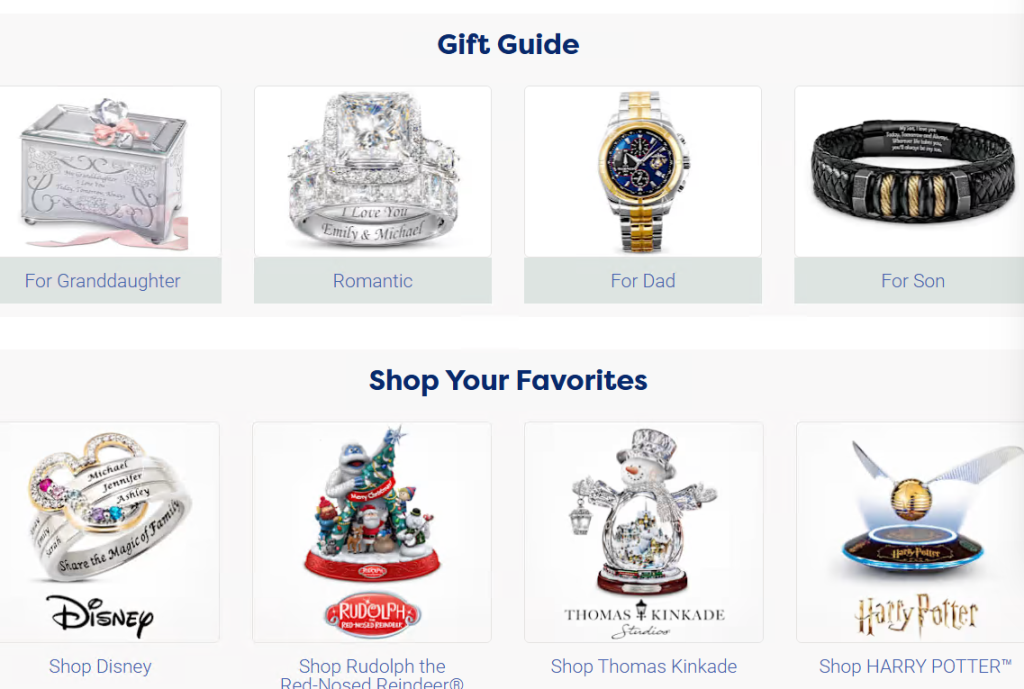Go to Shop HARRY POTTER link
1024x689 pixels.
pos(916,666)
